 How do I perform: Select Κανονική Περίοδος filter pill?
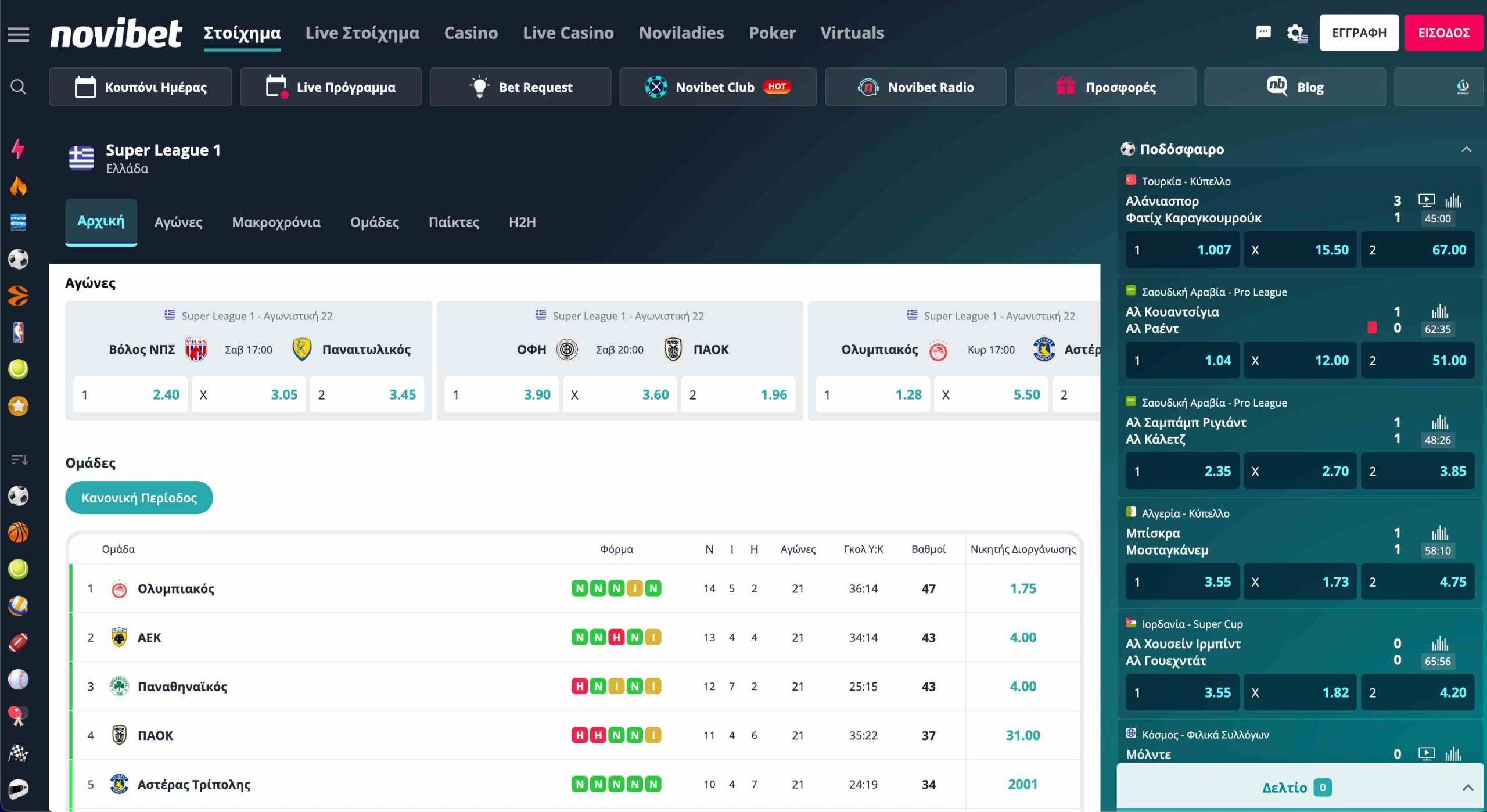139,498
